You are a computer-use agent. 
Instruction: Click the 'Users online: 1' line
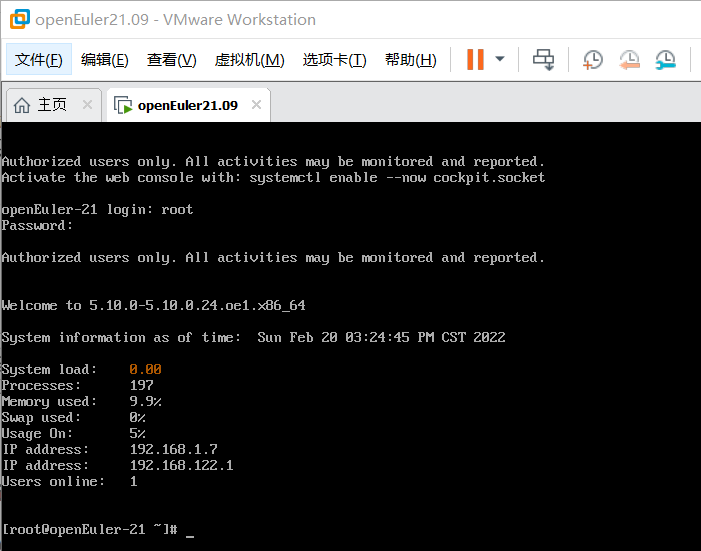(69, 481)
